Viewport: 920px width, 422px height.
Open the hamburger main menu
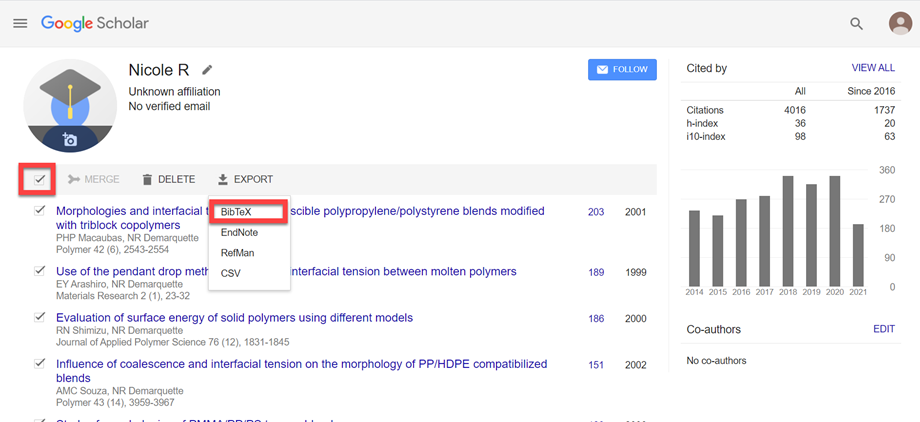point(20,23)
